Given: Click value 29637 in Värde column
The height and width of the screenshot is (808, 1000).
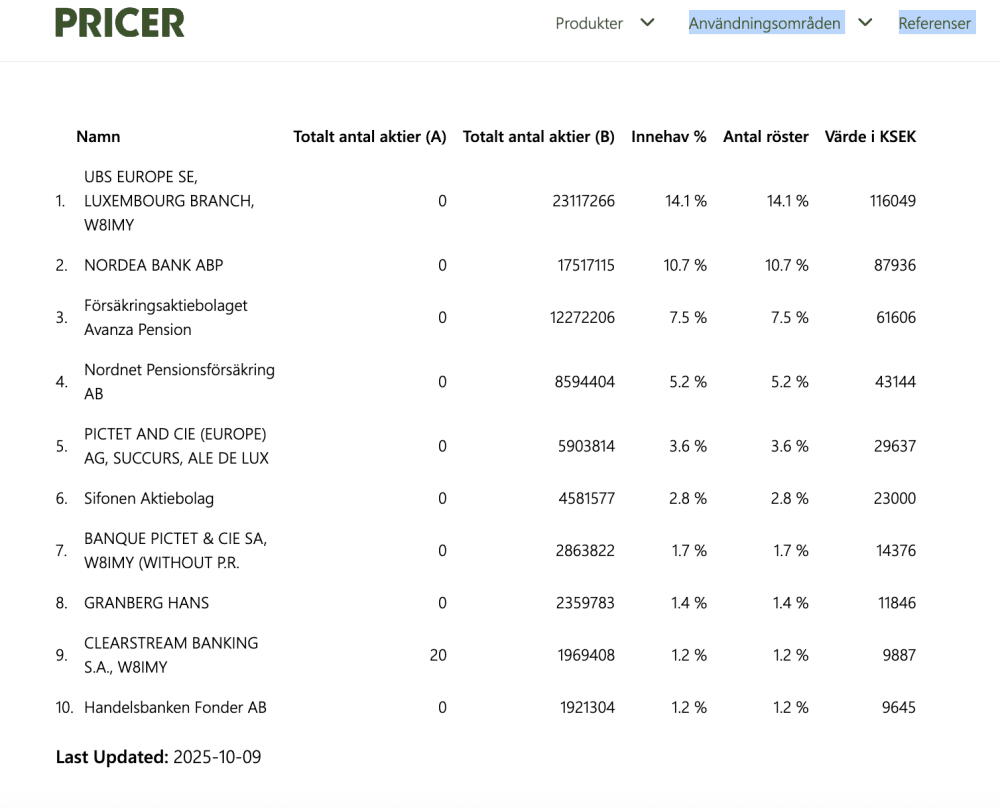Looking at the screenshot, I should (x=895, y=446).
